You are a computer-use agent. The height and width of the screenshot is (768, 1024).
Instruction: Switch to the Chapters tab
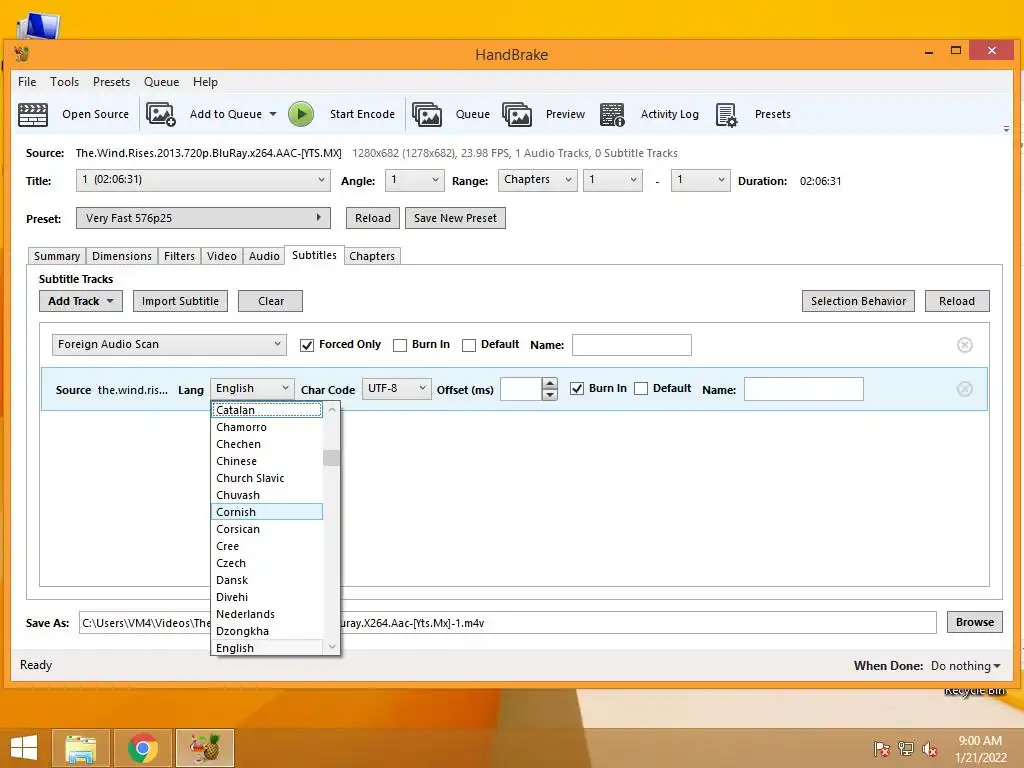click(372, 256)
